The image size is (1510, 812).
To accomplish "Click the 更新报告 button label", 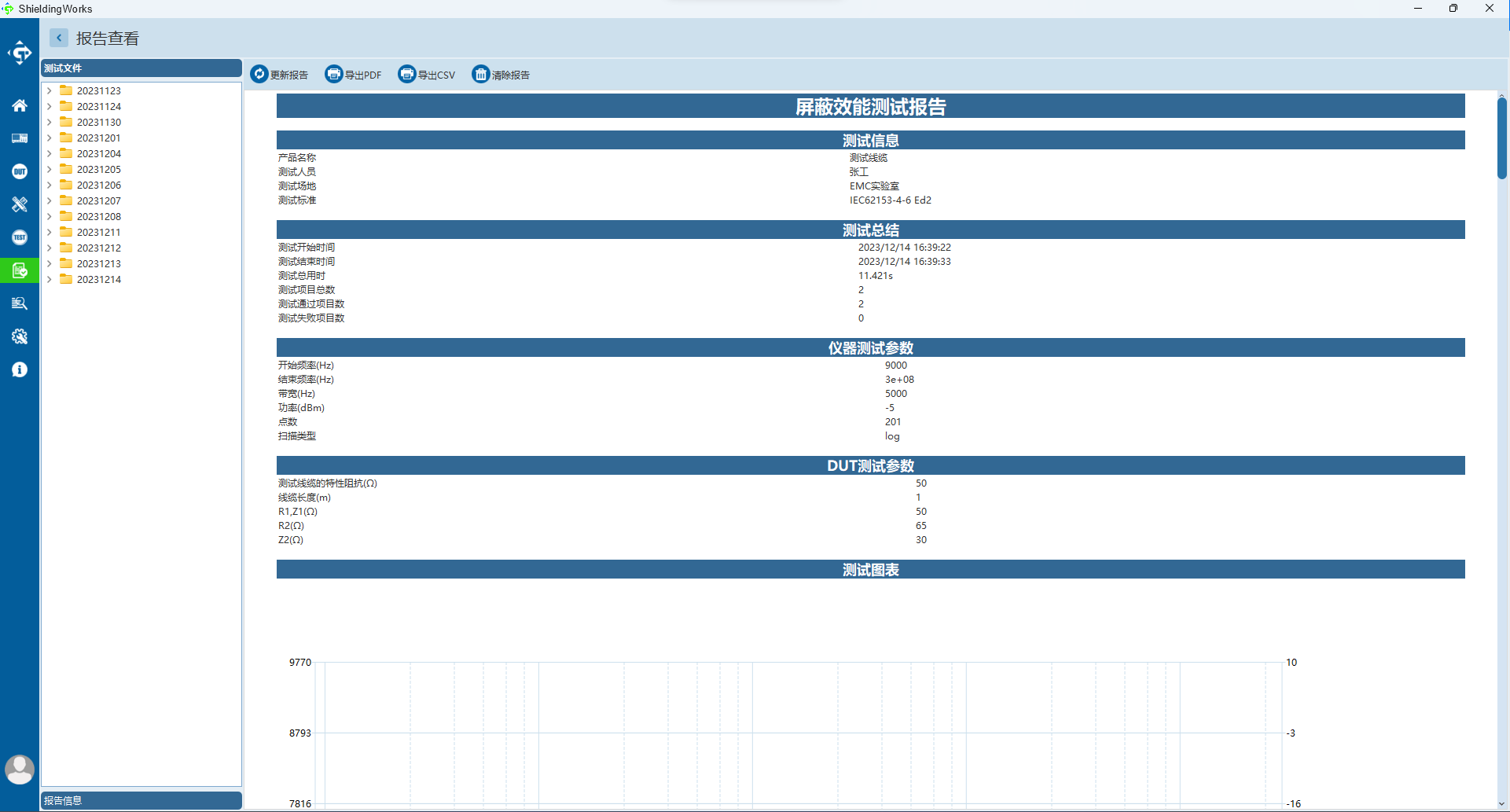I will click(289, 75).
